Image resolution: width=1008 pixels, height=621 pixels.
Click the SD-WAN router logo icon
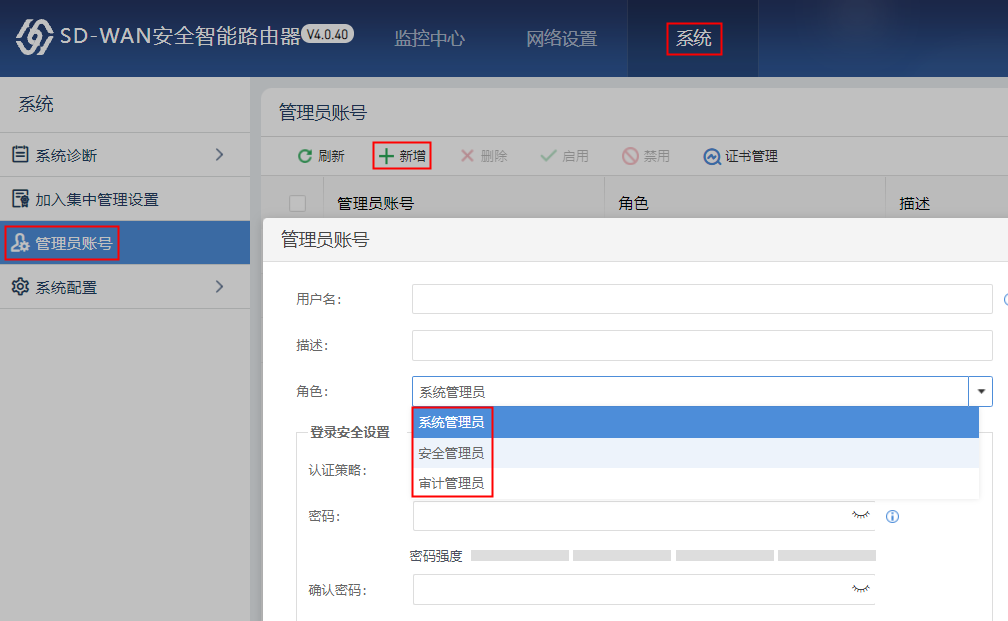pyautogui.click(x=34, y=38)
